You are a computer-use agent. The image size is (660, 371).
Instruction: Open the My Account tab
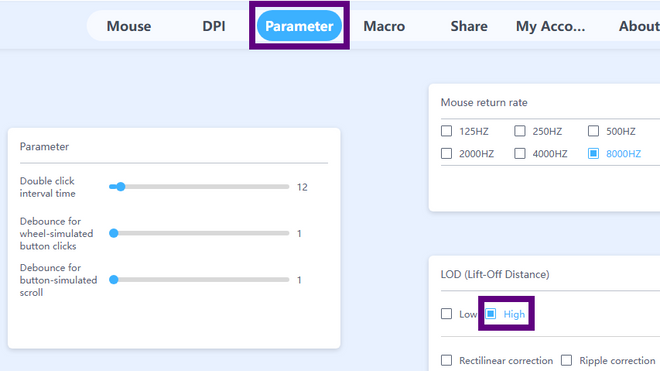coord(551,26)
